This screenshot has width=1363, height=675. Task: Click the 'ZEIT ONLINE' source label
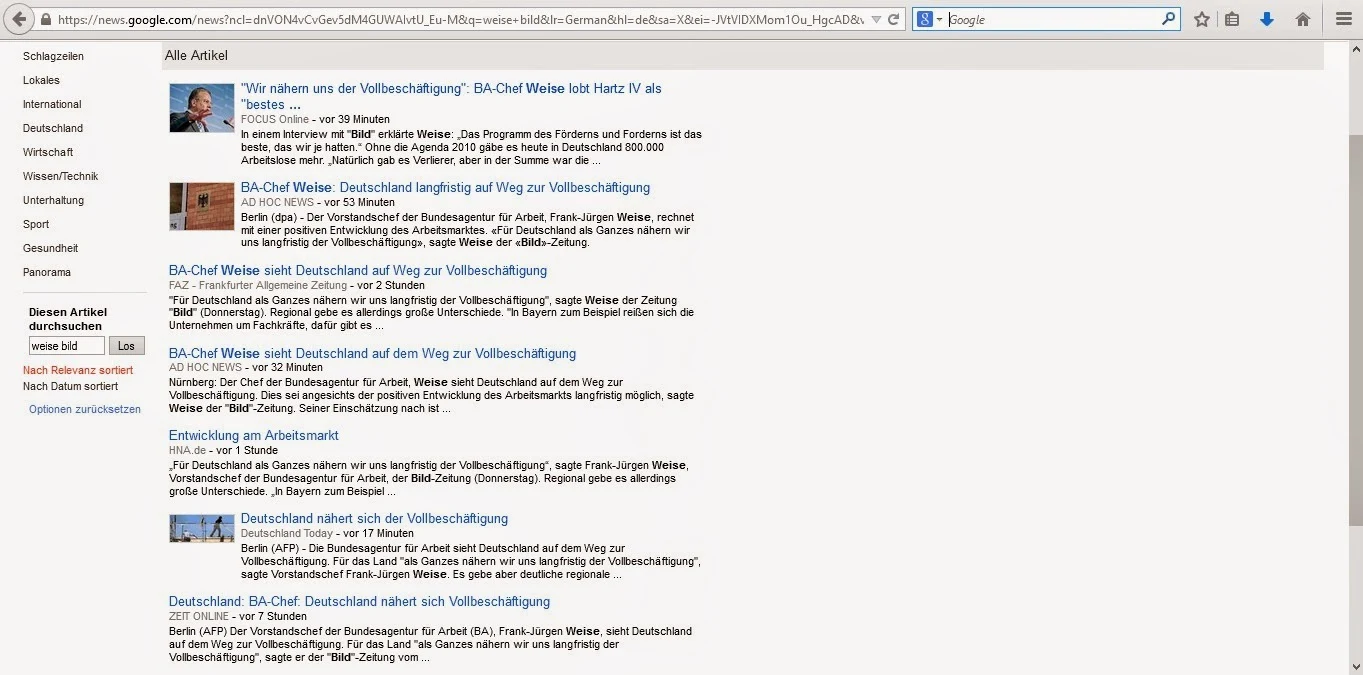tap(199, 616)
